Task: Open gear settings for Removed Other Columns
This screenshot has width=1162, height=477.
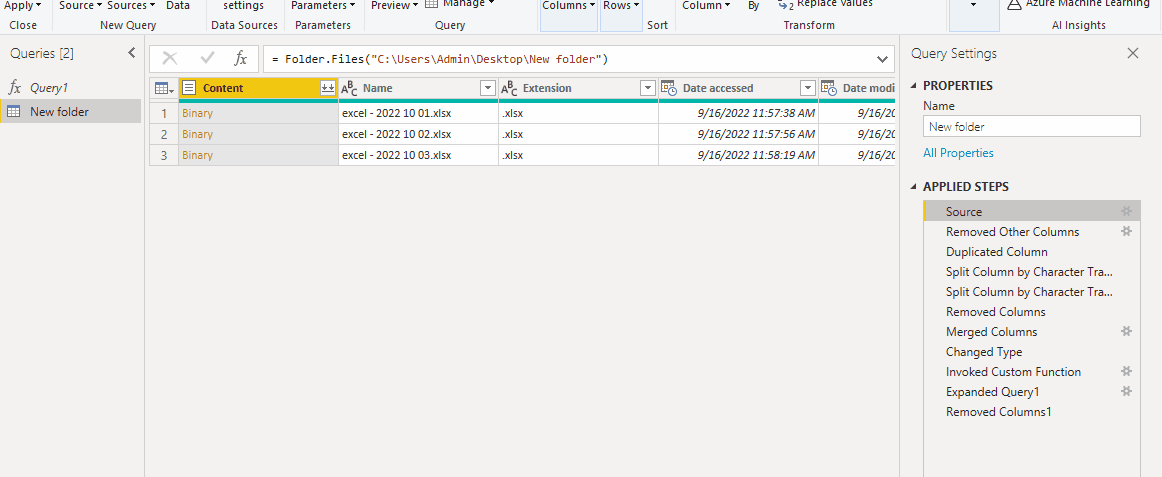Action: pyautogui.click(x=1126, y=231)
